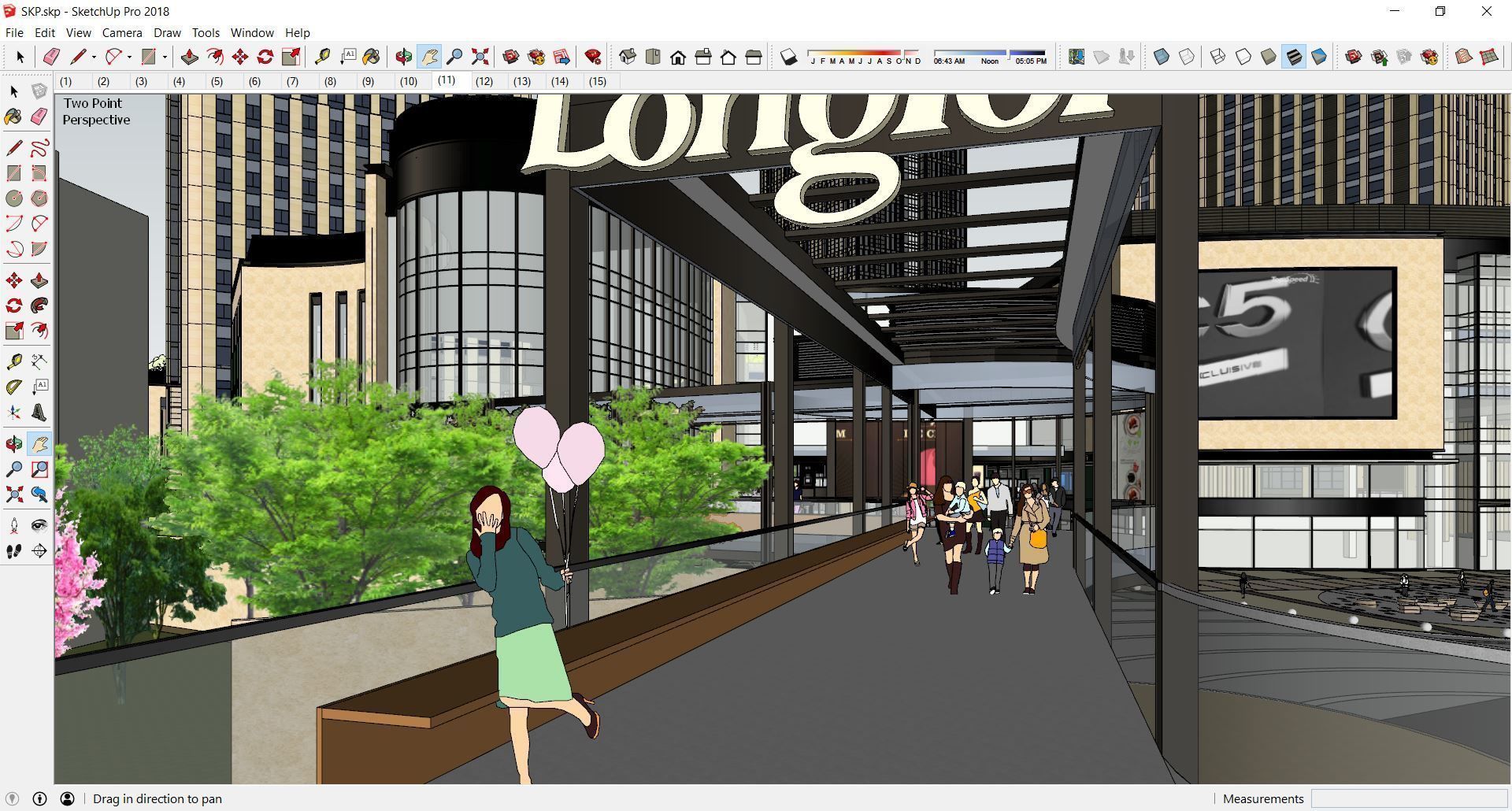Select the Polygon tool in the left toolbar

tap(39, 198)
